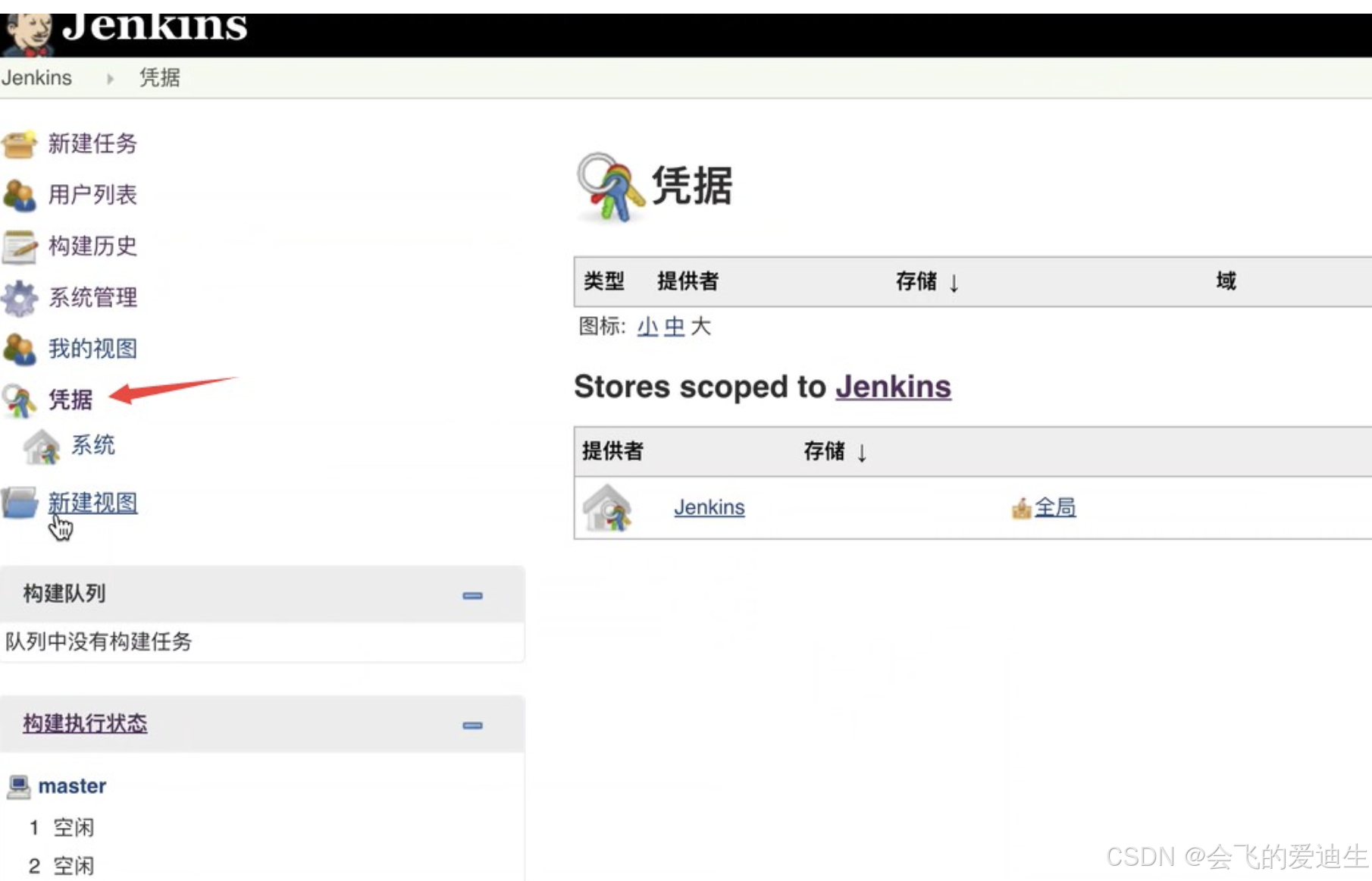Open the 全局 domain link
The height and width of the screenshot is (881, 1372).
(x=1055, y=507)
